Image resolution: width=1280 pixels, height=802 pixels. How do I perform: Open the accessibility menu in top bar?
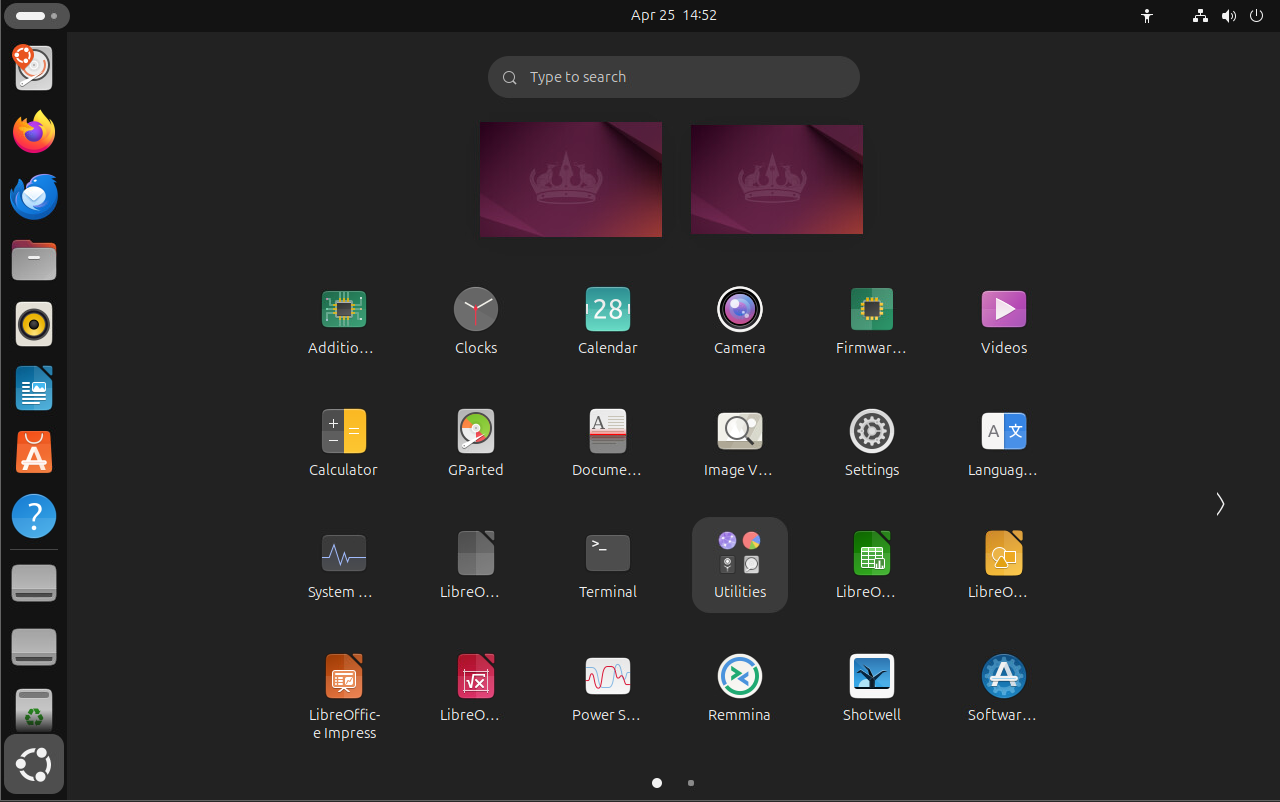1147,16
